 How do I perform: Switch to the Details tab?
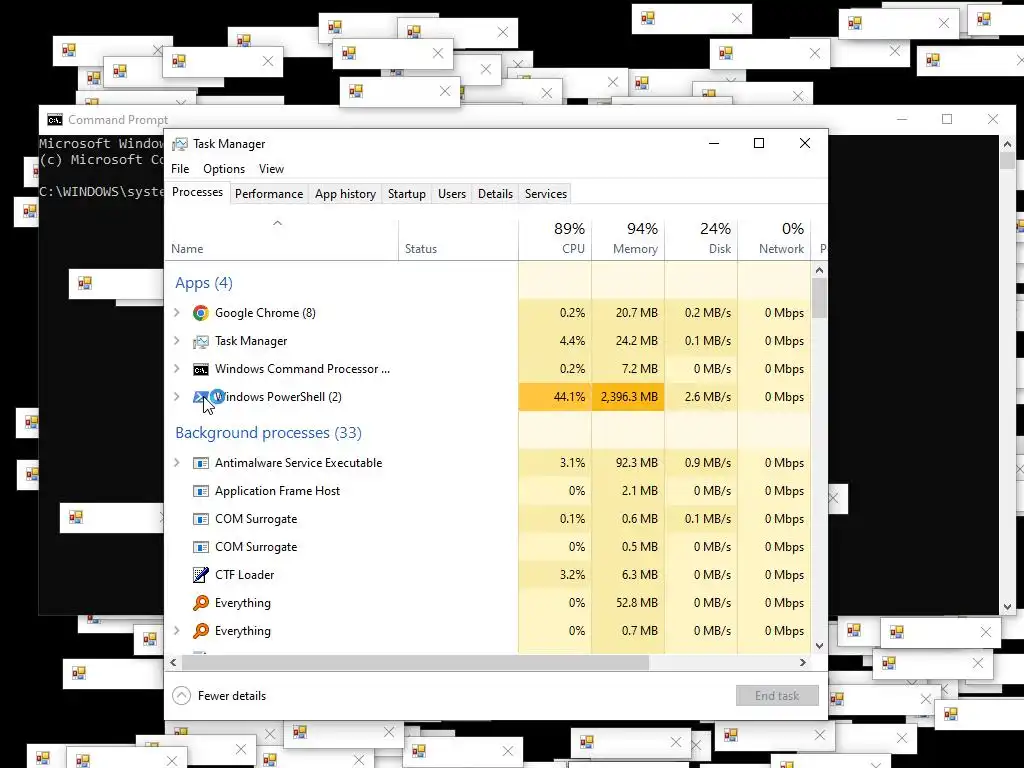(496, 194)
